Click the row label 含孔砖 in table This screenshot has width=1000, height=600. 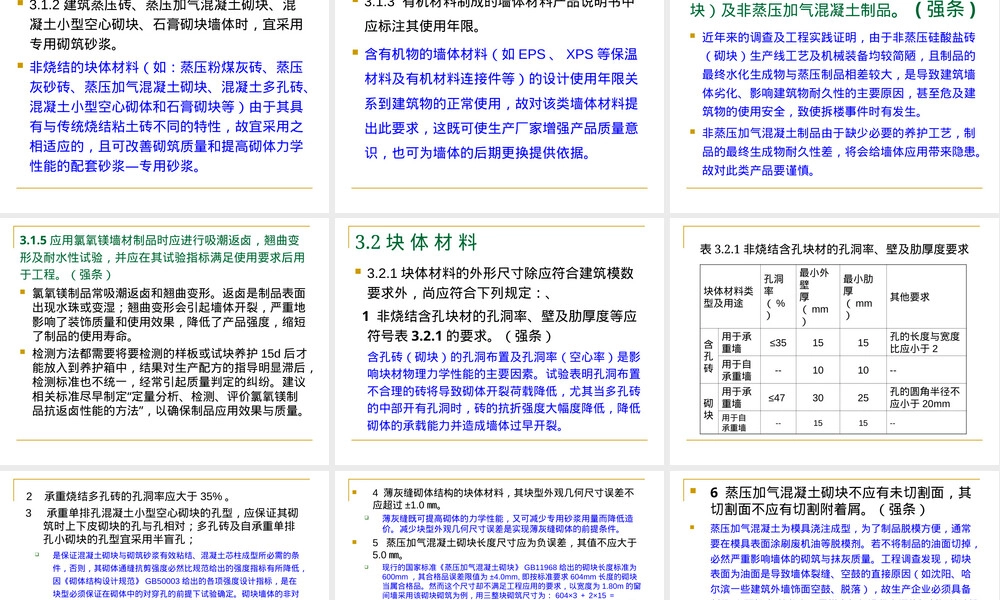click(708, 356)
